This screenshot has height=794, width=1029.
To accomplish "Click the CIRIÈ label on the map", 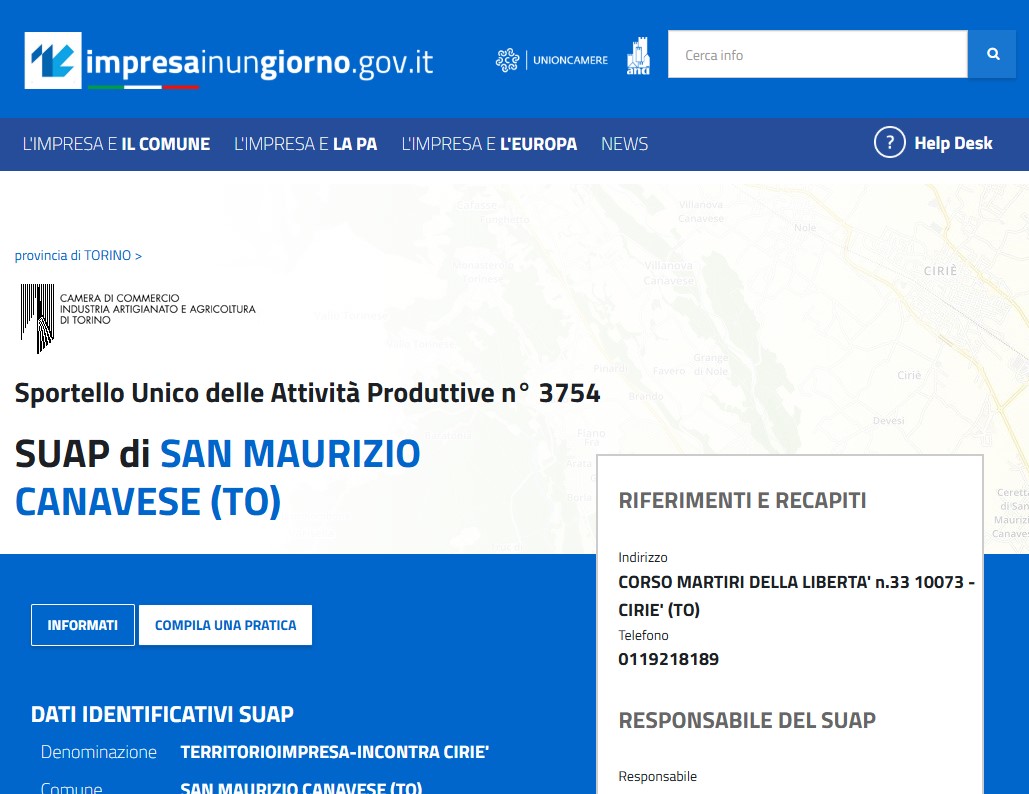I will pos(940,271).
